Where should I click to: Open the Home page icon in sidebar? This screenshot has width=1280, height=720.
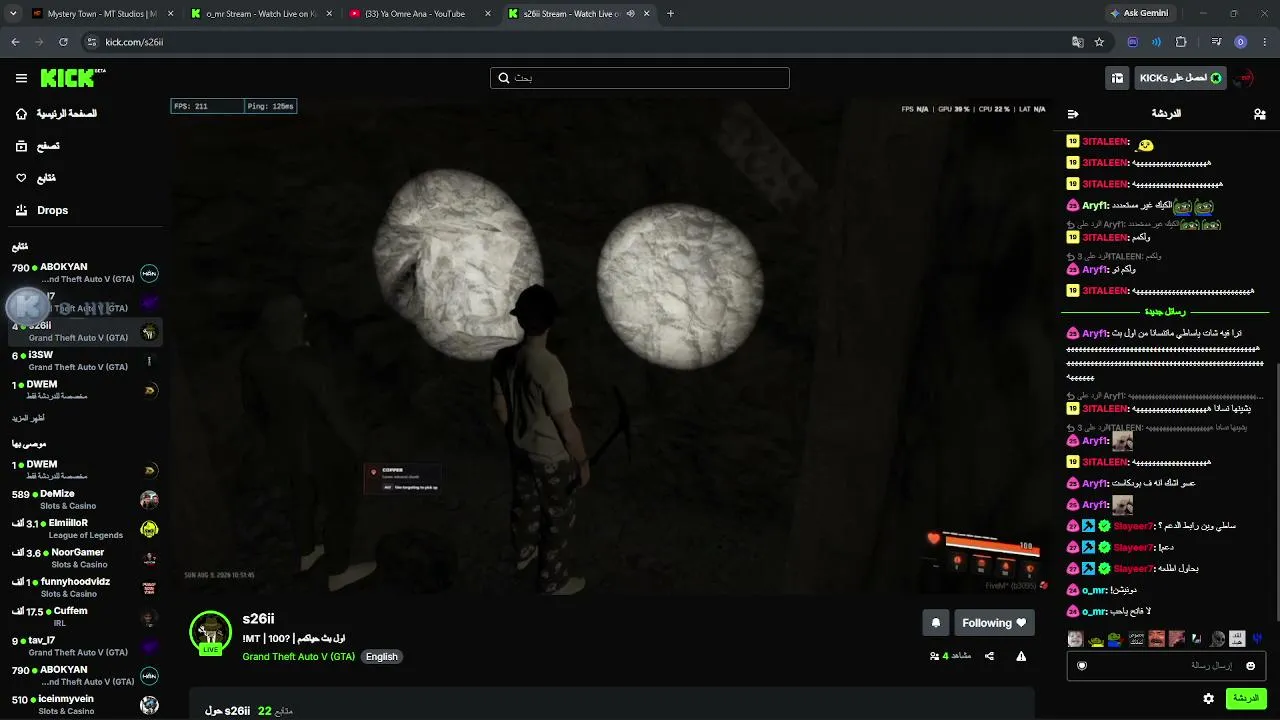21,114
